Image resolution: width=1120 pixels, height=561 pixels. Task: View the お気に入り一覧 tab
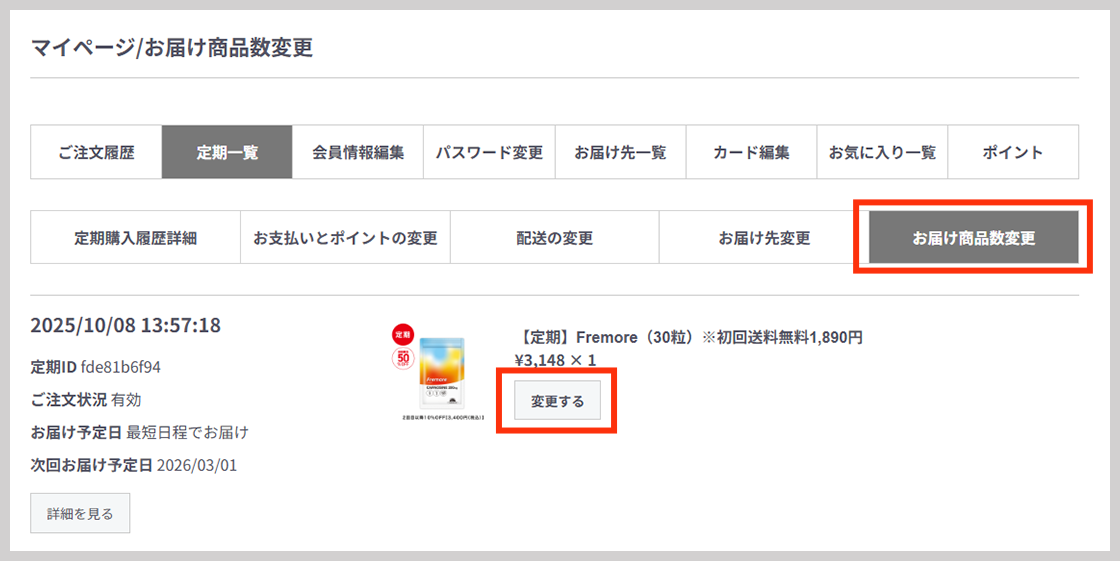click(x=882, y=153)
